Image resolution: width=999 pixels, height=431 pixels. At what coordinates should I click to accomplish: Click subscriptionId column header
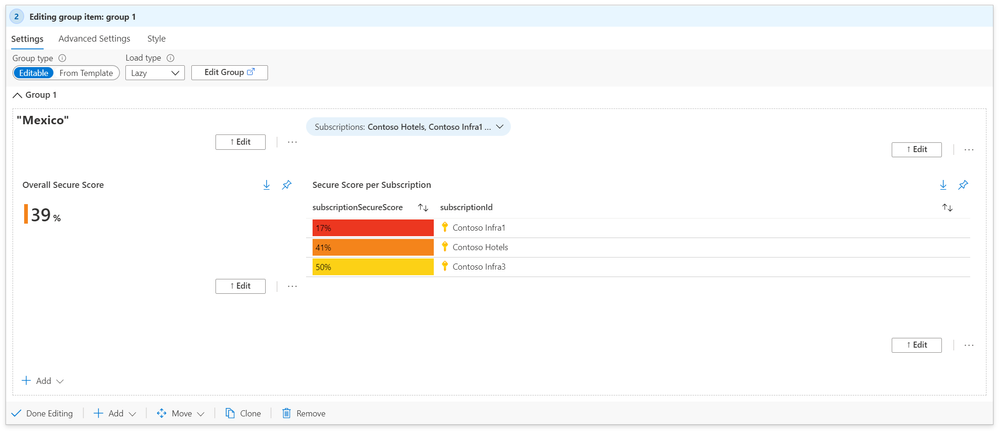click(x=466, y=208)
